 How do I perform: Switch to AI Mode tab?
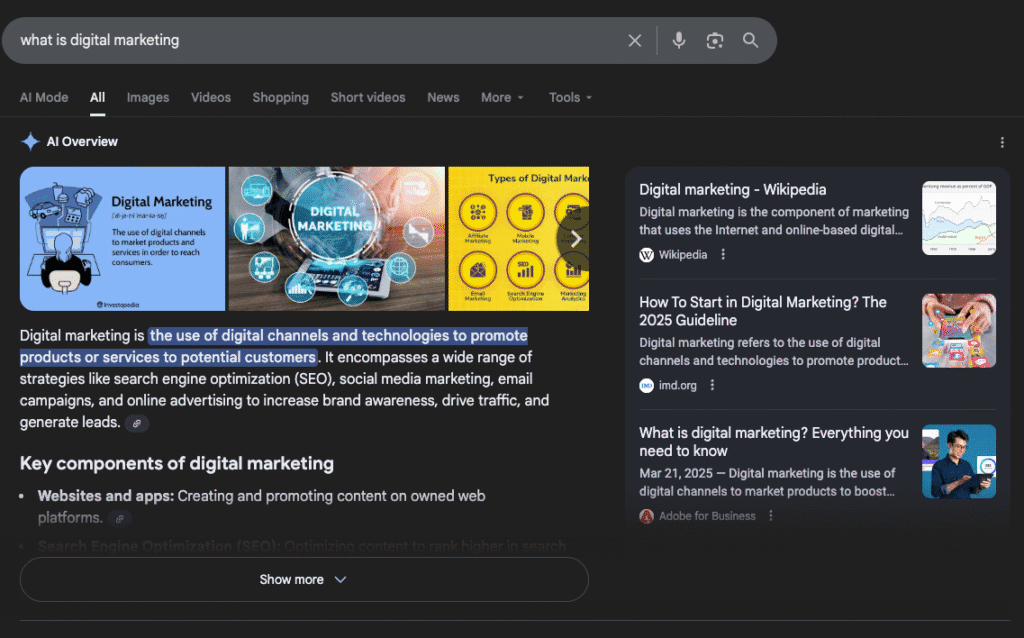(x=44, y=98)
